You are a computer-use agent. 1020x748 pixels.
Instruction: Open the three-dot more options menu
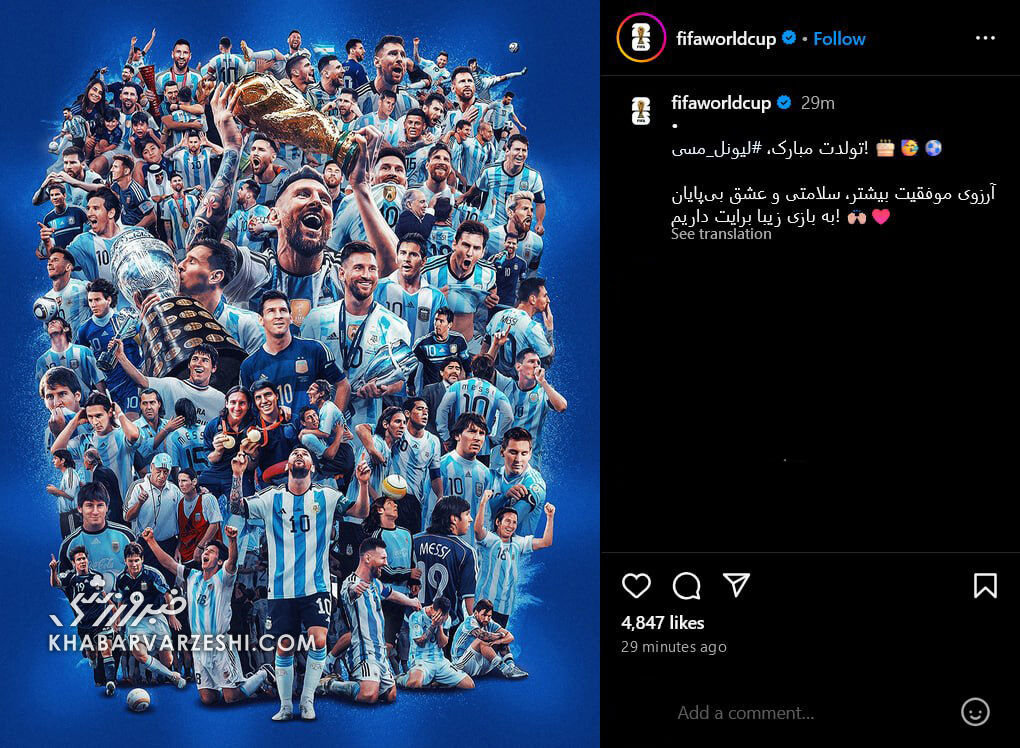click(985, 38)
